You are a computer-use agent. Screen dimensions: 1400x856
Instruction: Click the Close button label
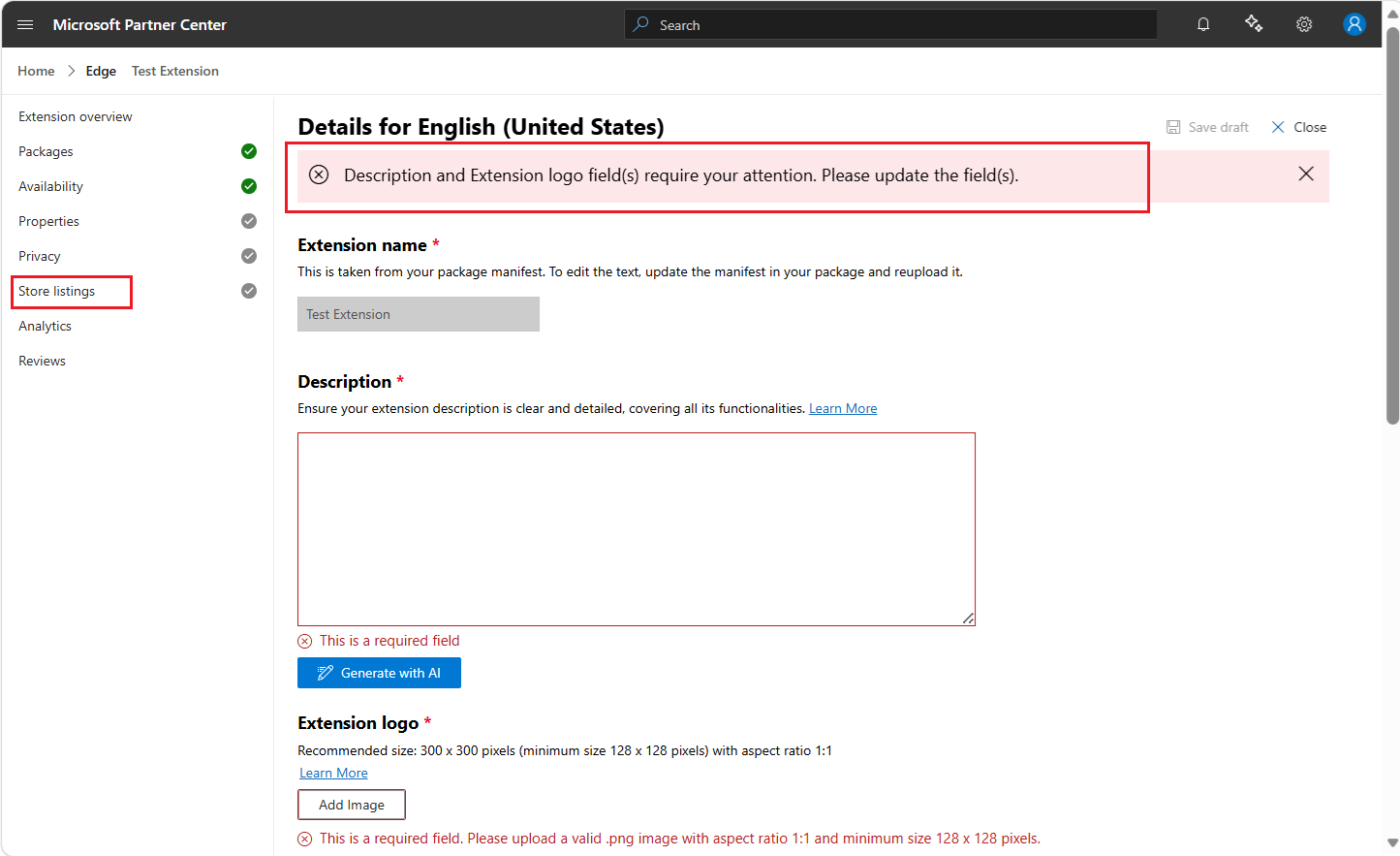1310,127
